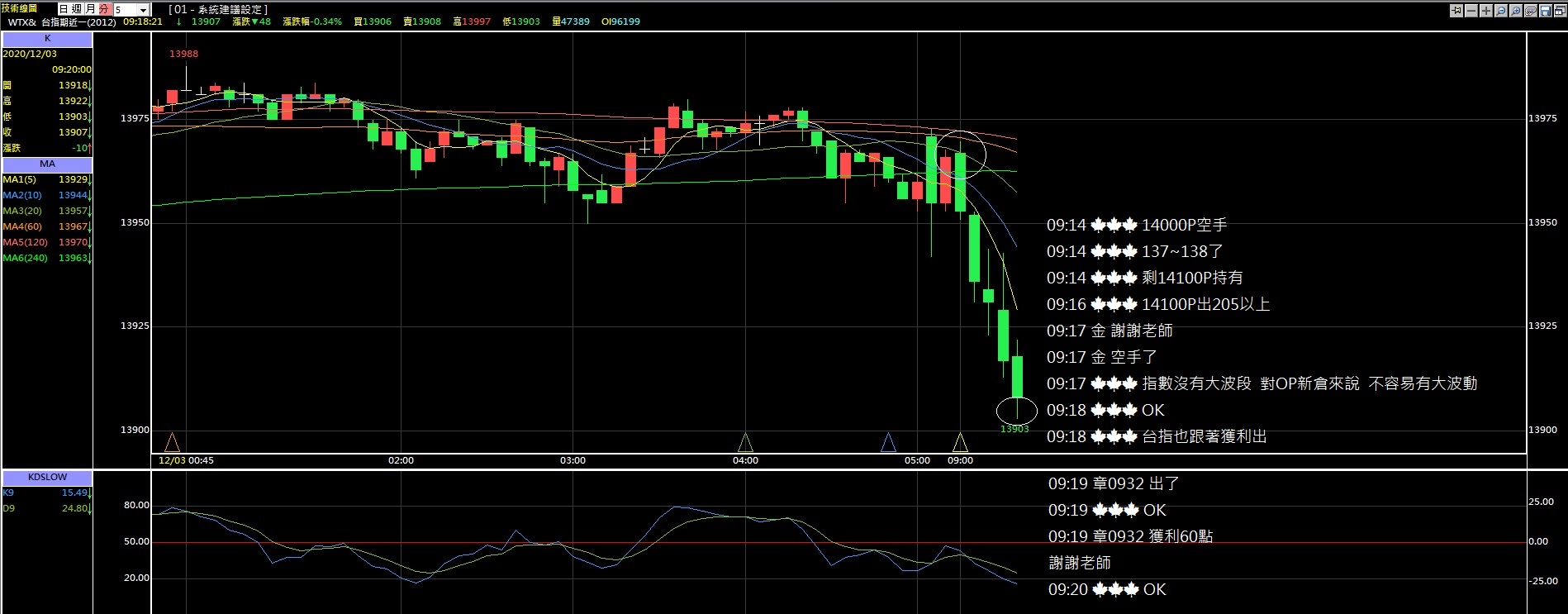Click the 03:00 time axis label

(x=573, y=460)
